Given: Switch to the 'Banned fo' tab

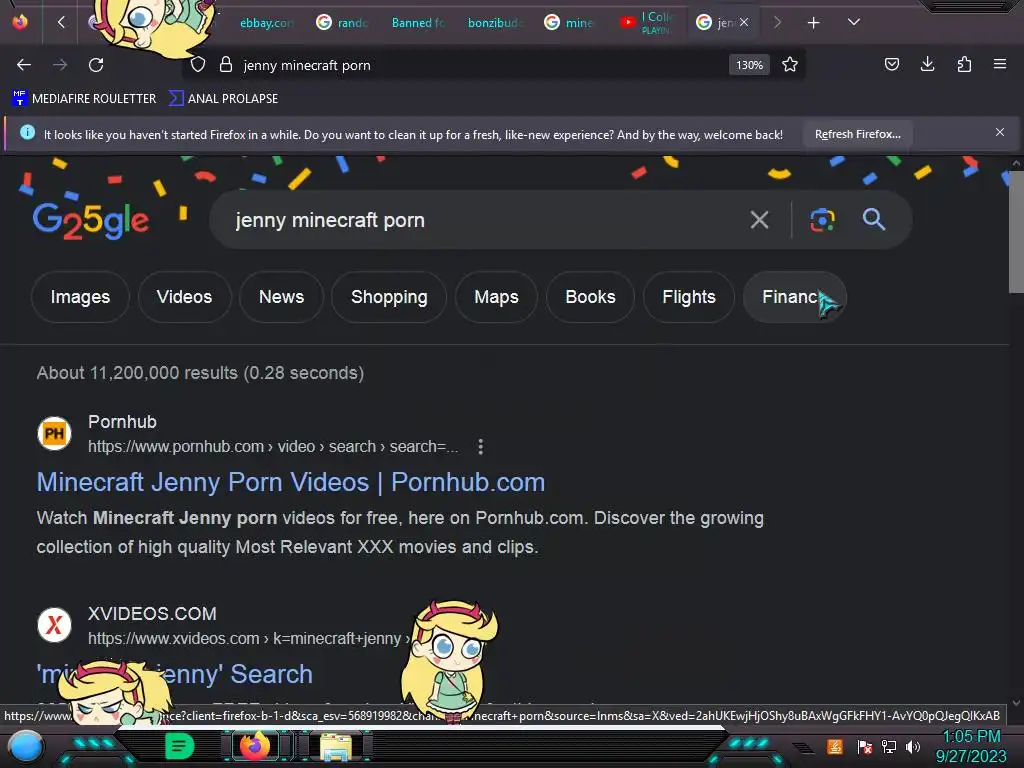Looking at the screenshot, I should click(418, 23).
